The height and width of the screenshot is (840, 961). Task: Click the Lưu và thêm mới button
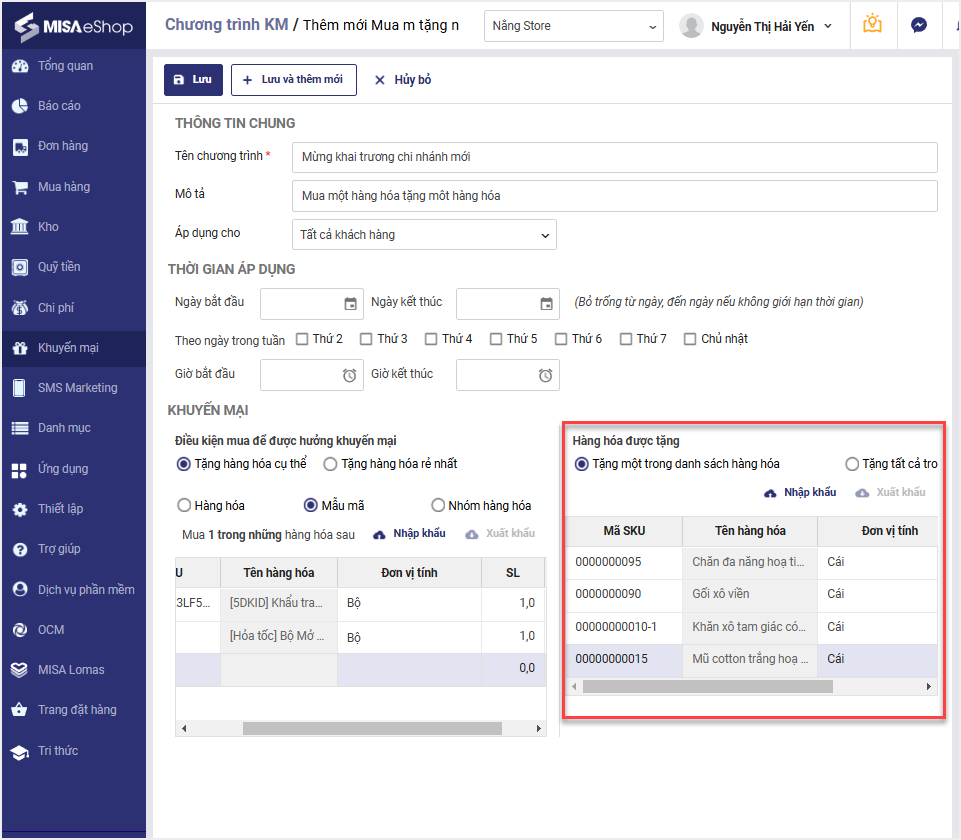[294, 80]
